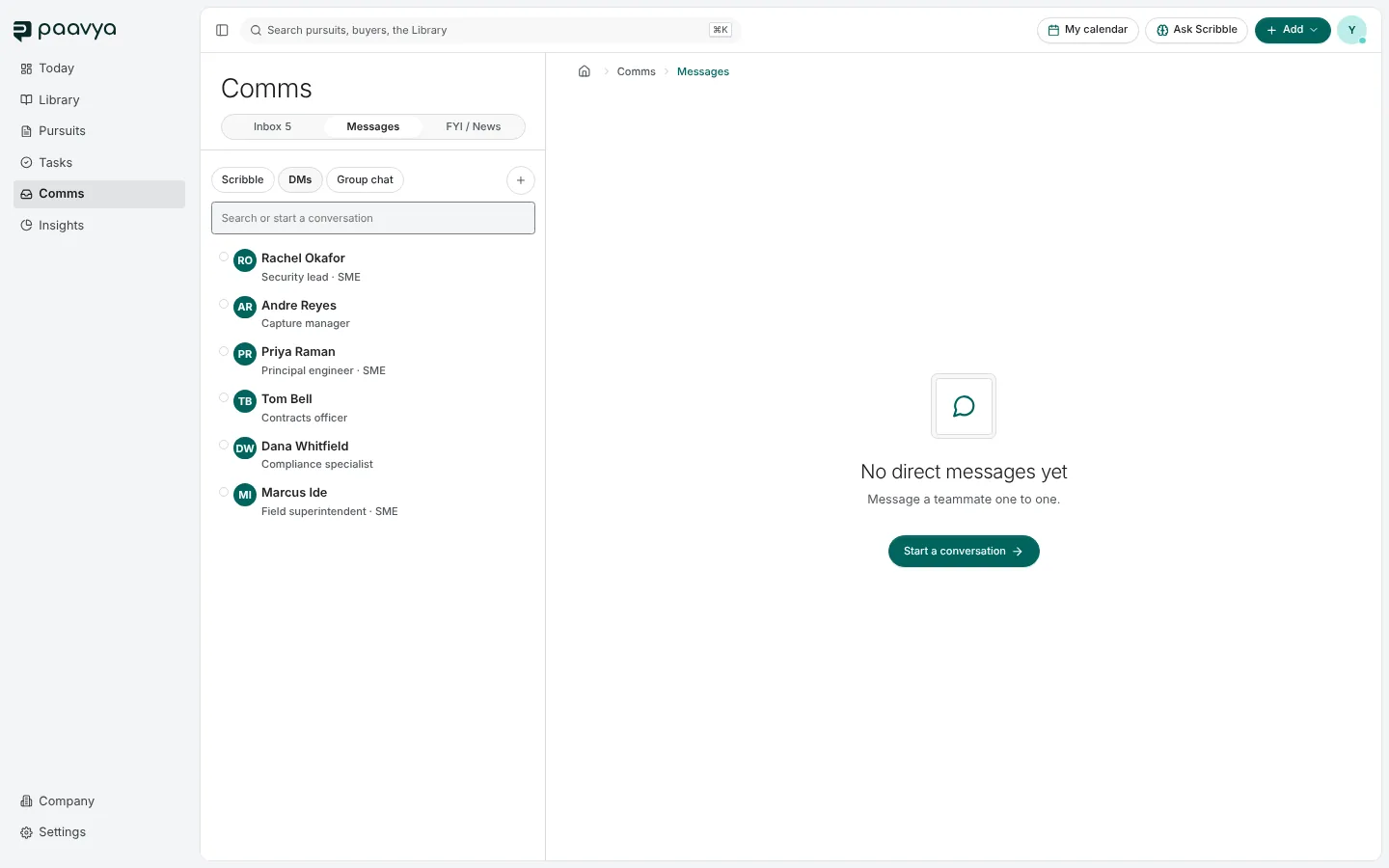Switch to the FYI / News tab
Screen dimensions: 1389x868
474,126
